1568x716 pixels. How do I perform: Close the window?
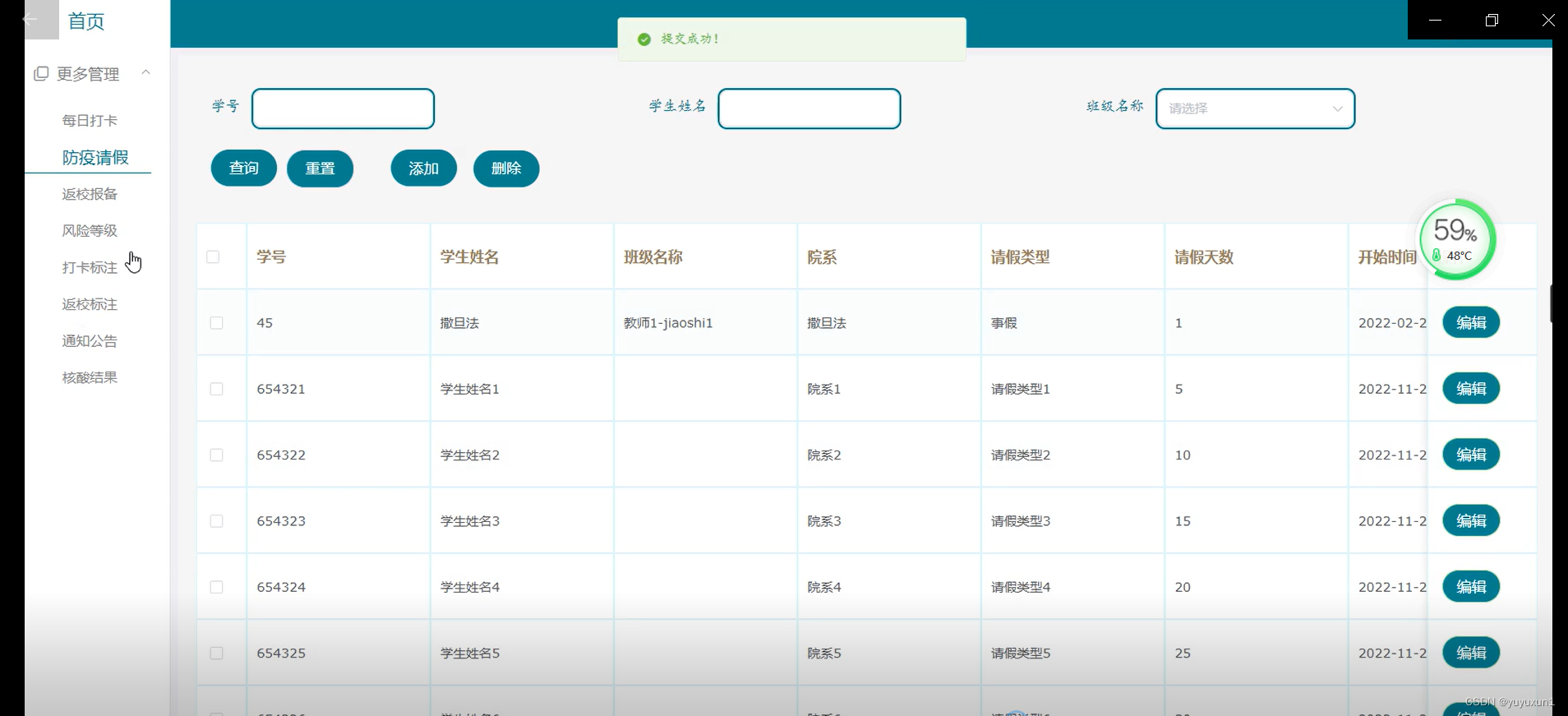coord(1547,20)
